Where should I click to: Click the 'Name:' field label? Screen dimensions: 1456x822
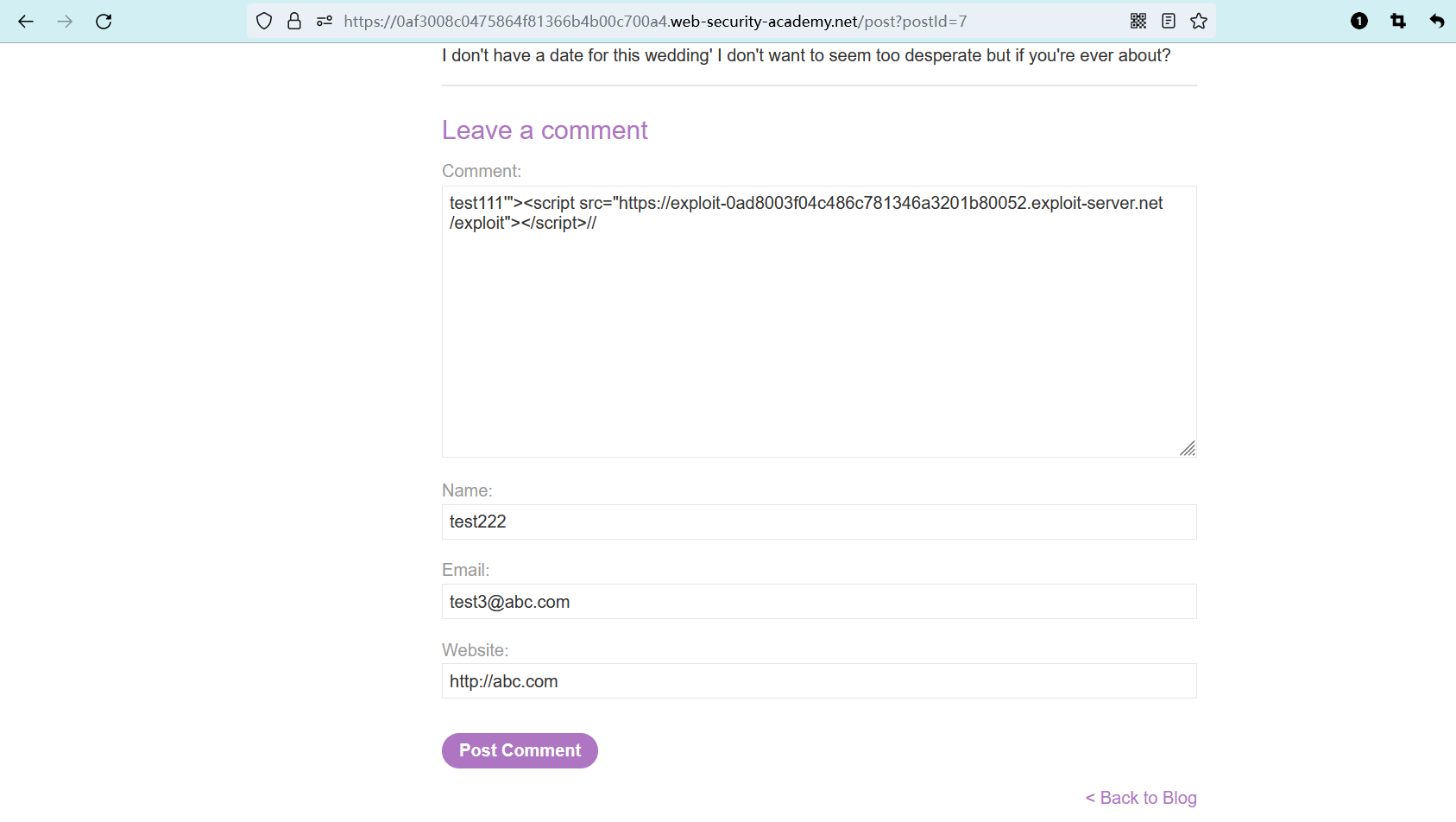coord(467,490)
